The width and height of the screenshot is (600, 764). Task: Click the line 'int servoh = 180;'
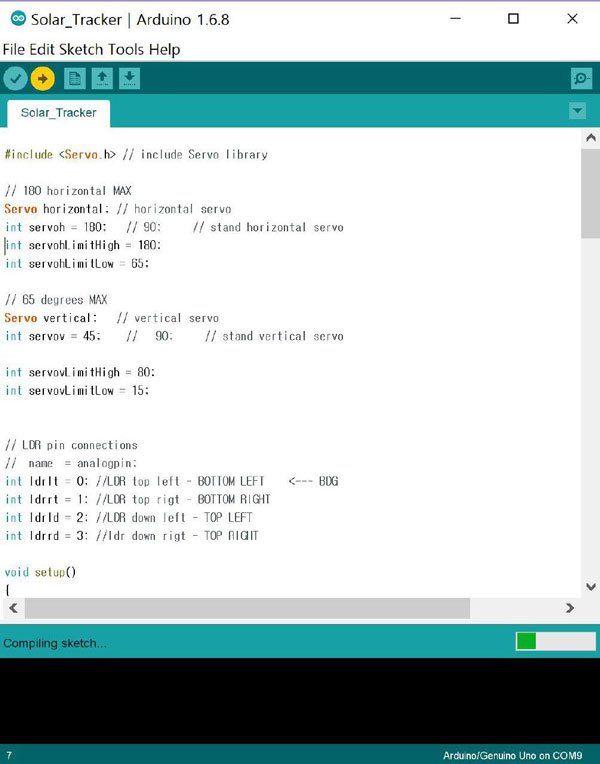point(56,227)
